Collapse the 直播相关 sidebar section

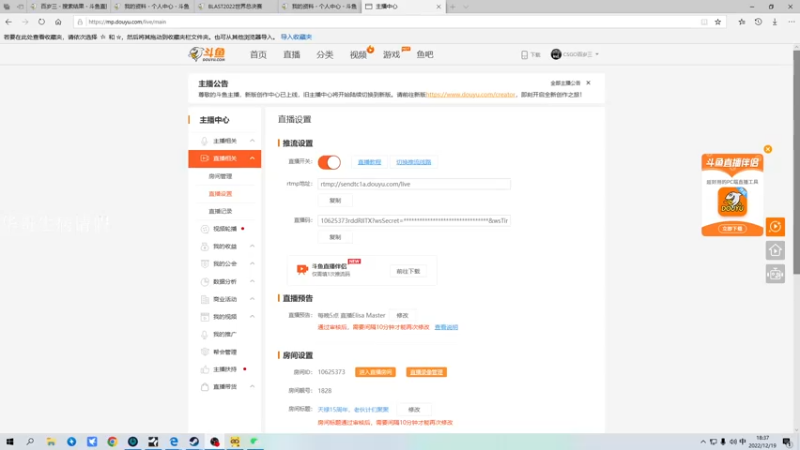point(252,159)
